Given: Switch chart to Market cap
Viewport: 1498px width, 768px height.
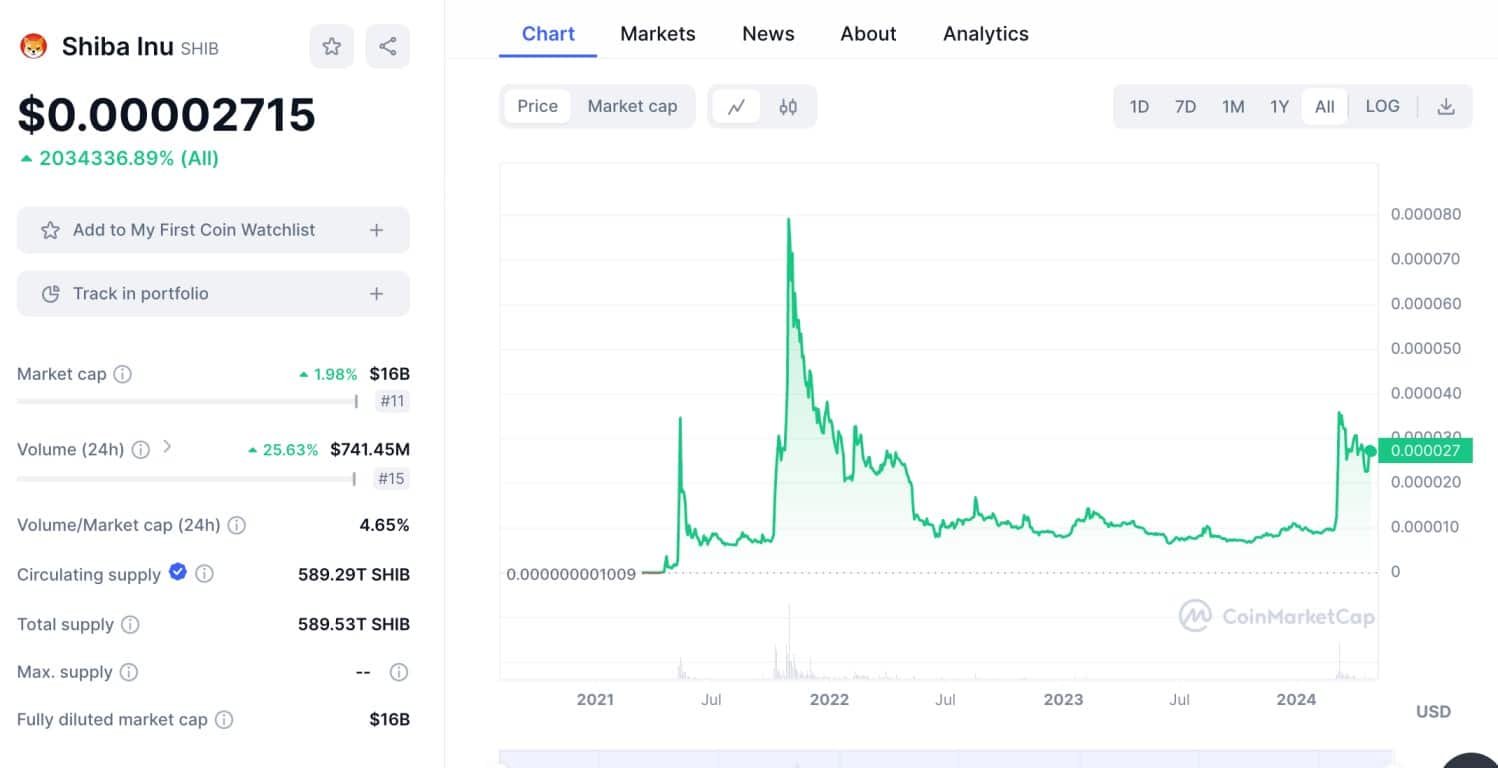Looking at the screenshot, I should (x=632, y=106).
